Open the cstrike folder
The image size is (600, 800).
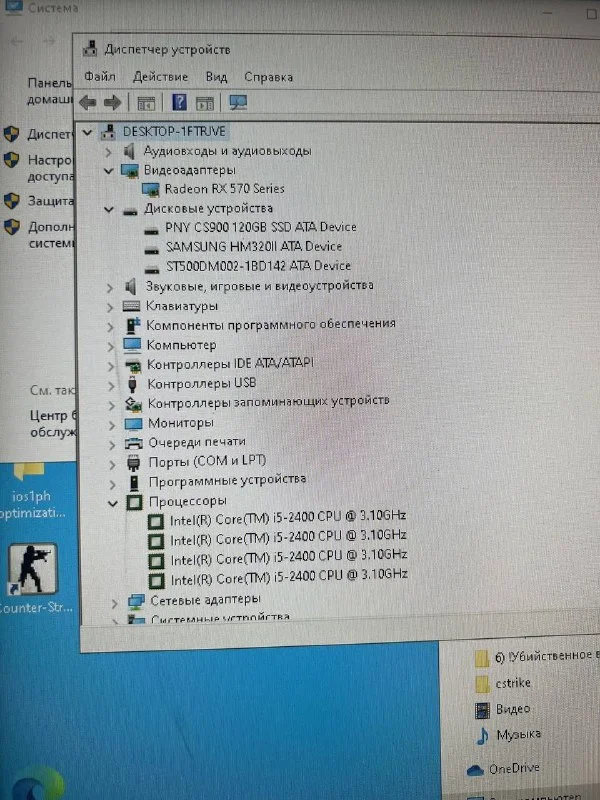click(x=512, y=683)
